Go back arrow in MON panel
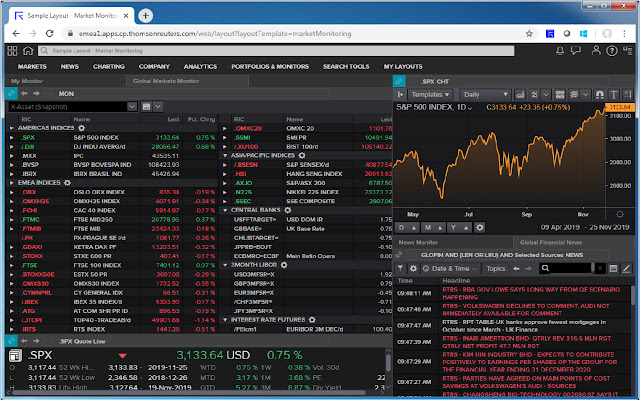Viewport: 640px width, 400px height. [24, 93]
